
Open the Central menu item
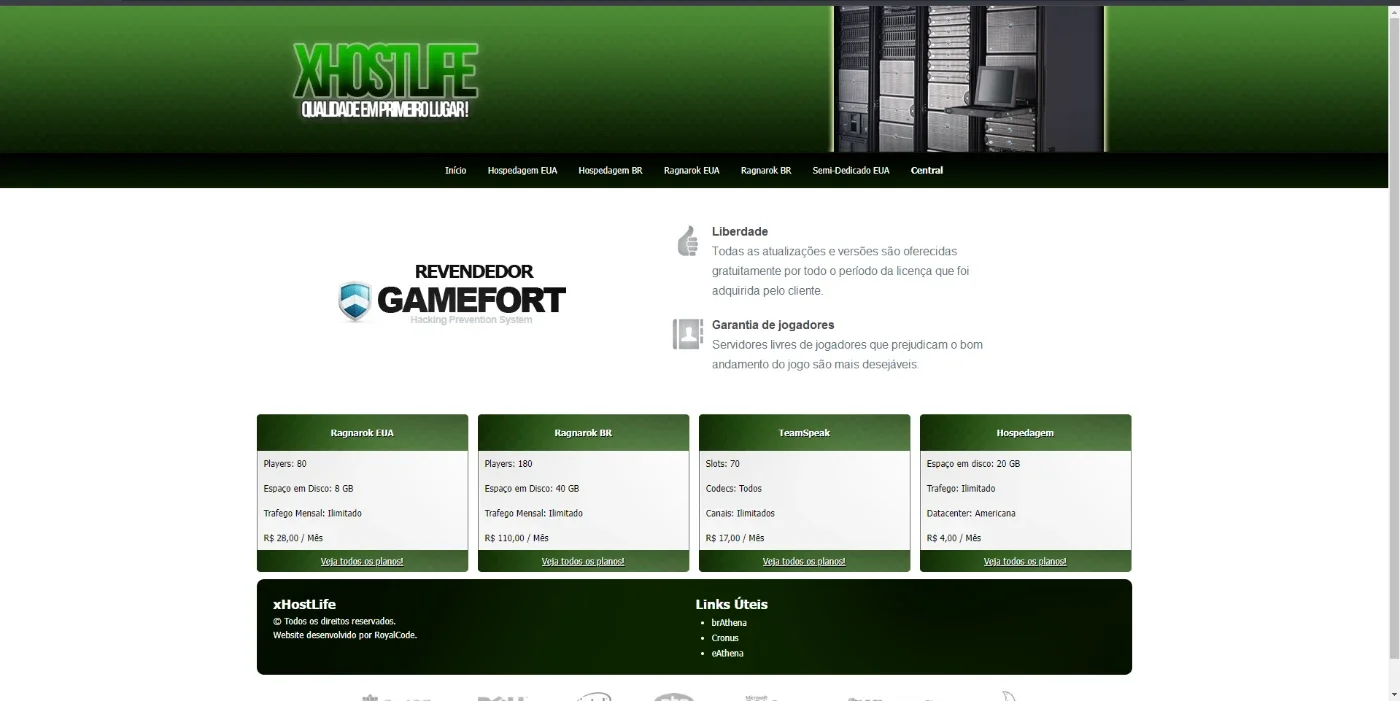(x=927, y=171)
